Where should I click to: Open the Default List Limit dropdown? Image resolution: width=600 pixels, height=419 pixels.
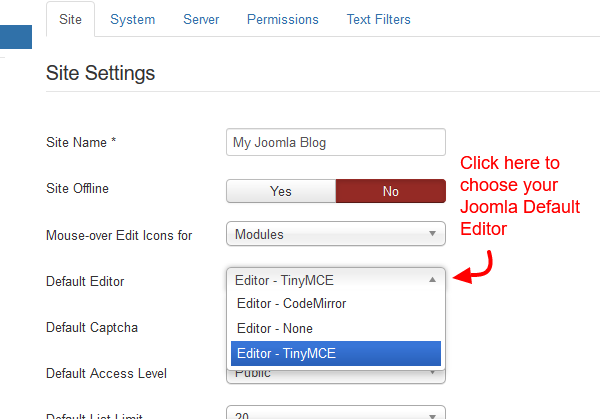coord(336,412)
